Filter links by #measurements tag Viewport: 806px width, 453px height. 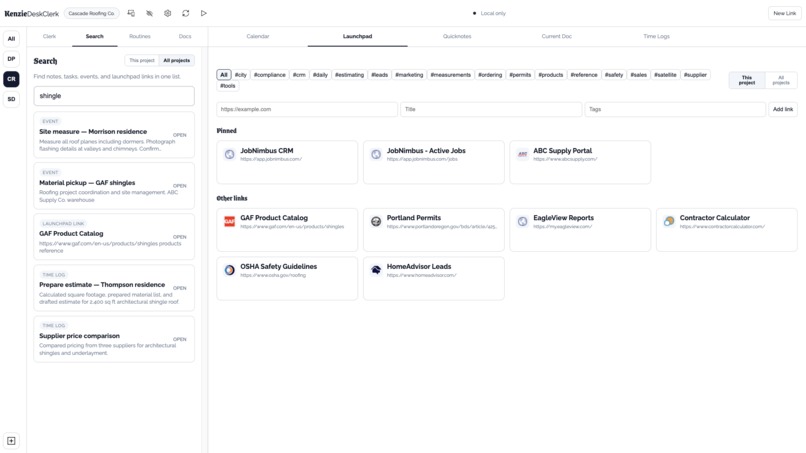[451, 75]
